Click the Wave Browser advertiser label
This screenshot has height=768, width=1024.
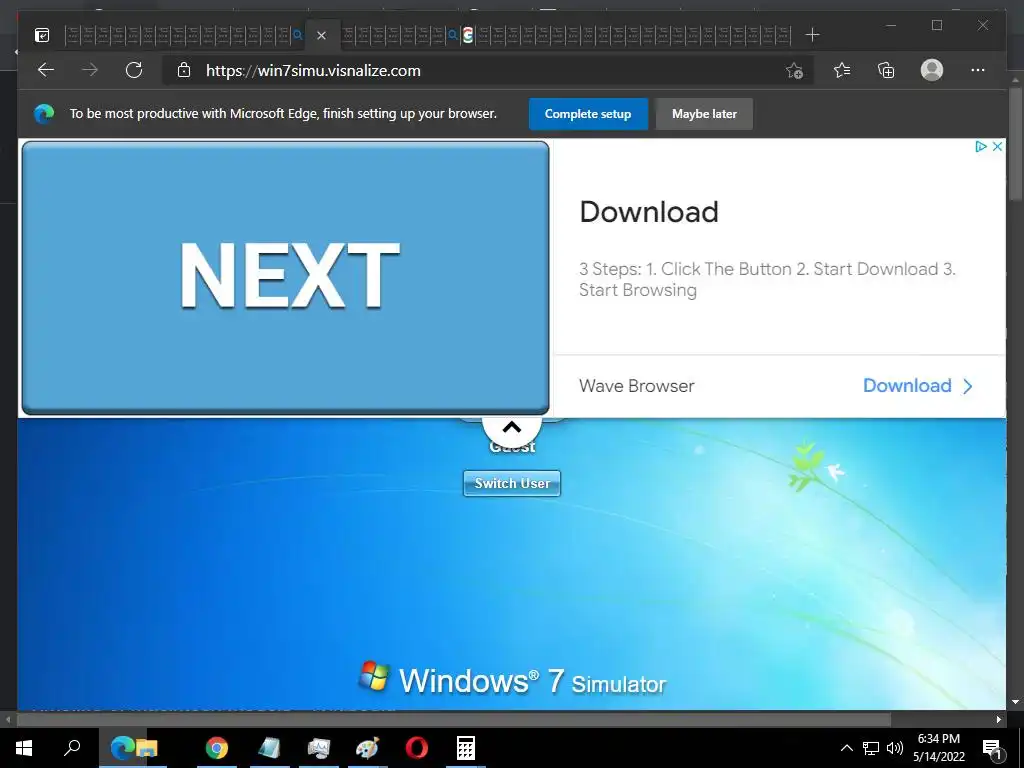coord(637,386)
